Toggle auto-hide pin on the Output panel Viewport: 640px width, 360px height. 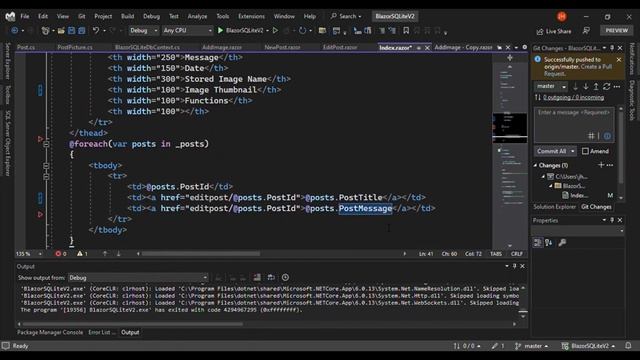point(514,266)
